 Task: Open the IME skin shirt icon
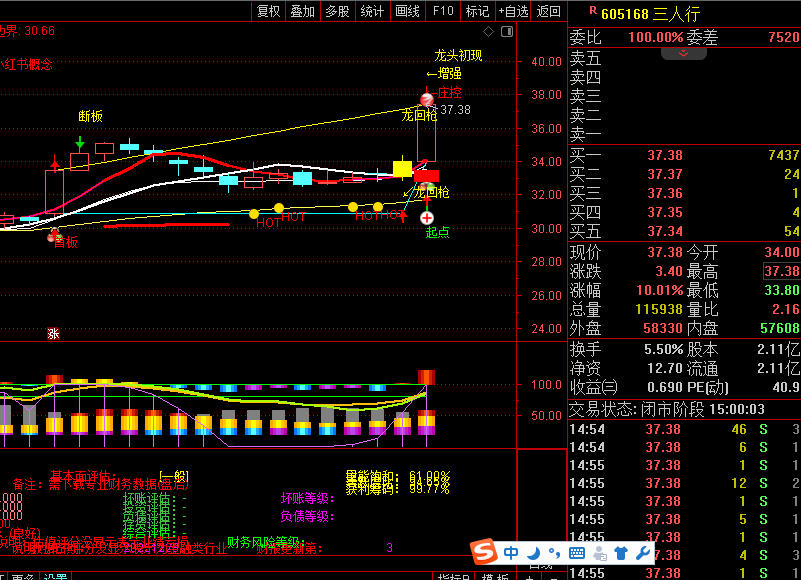(619, 552)
